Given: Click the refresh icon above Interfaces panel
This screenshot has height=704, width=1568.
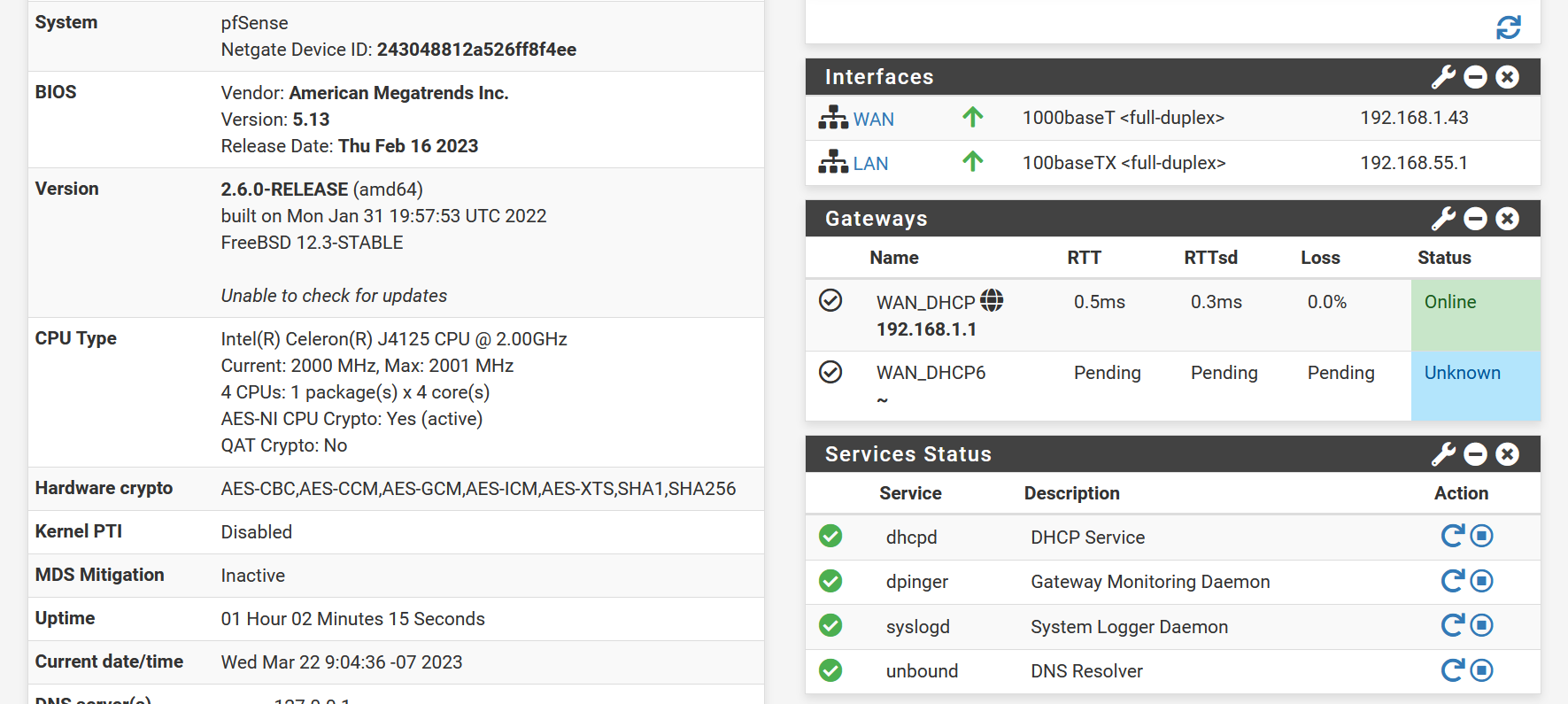Looking at the screenshot, I should (x=1508, y=27).
